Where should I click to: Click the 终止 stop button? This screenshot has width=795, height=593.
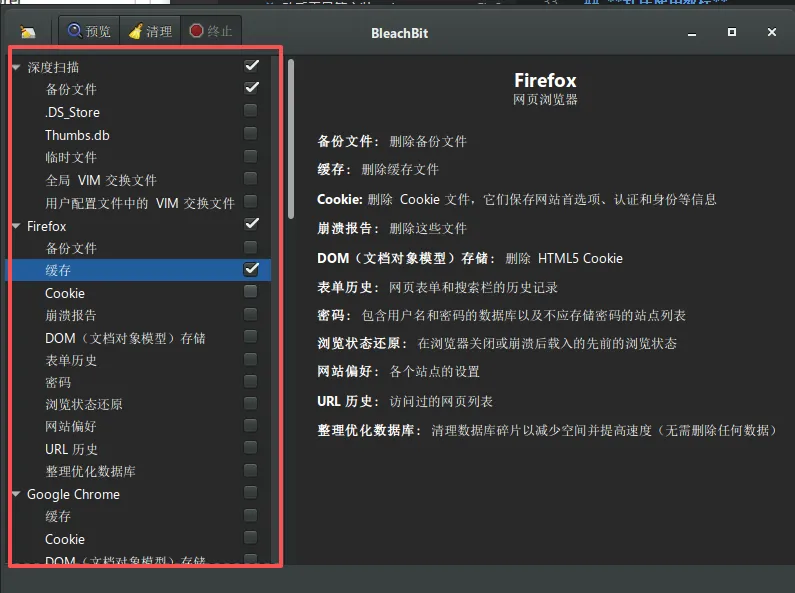pos(211,31)
